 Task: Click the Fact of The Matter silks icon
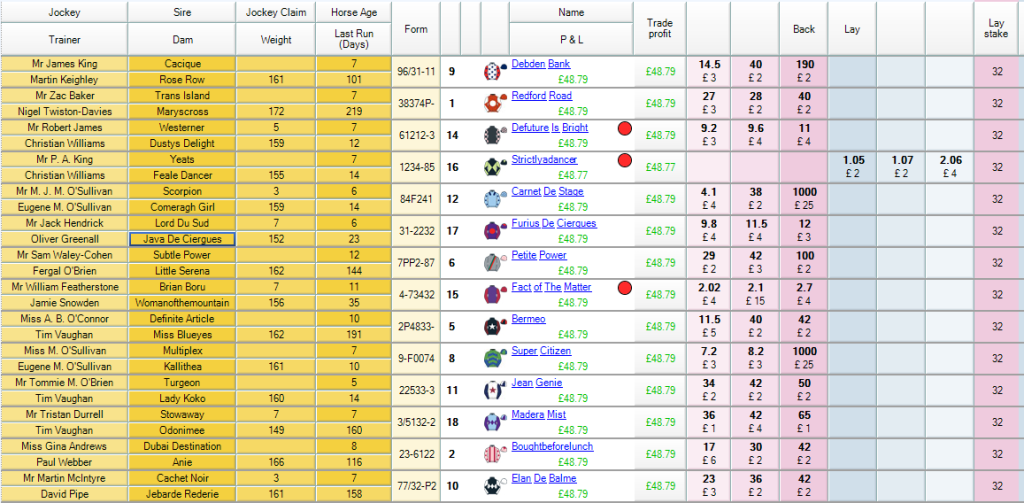pos(495,295)
